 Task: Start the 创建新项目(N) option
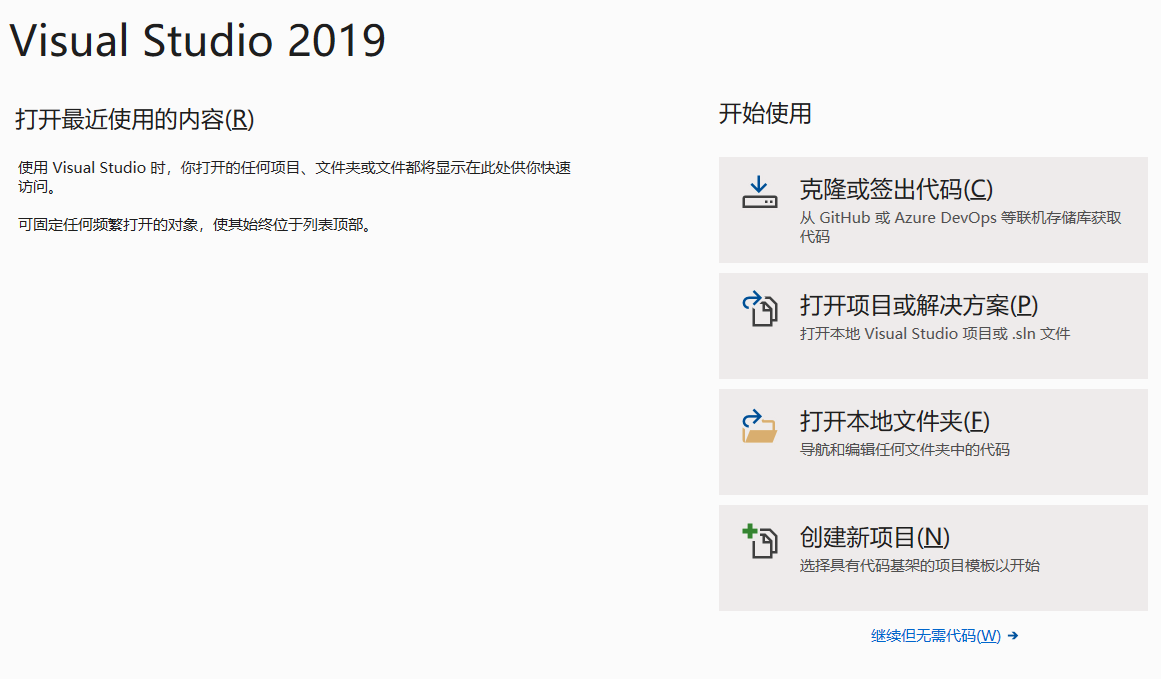[x=874, y=537]
